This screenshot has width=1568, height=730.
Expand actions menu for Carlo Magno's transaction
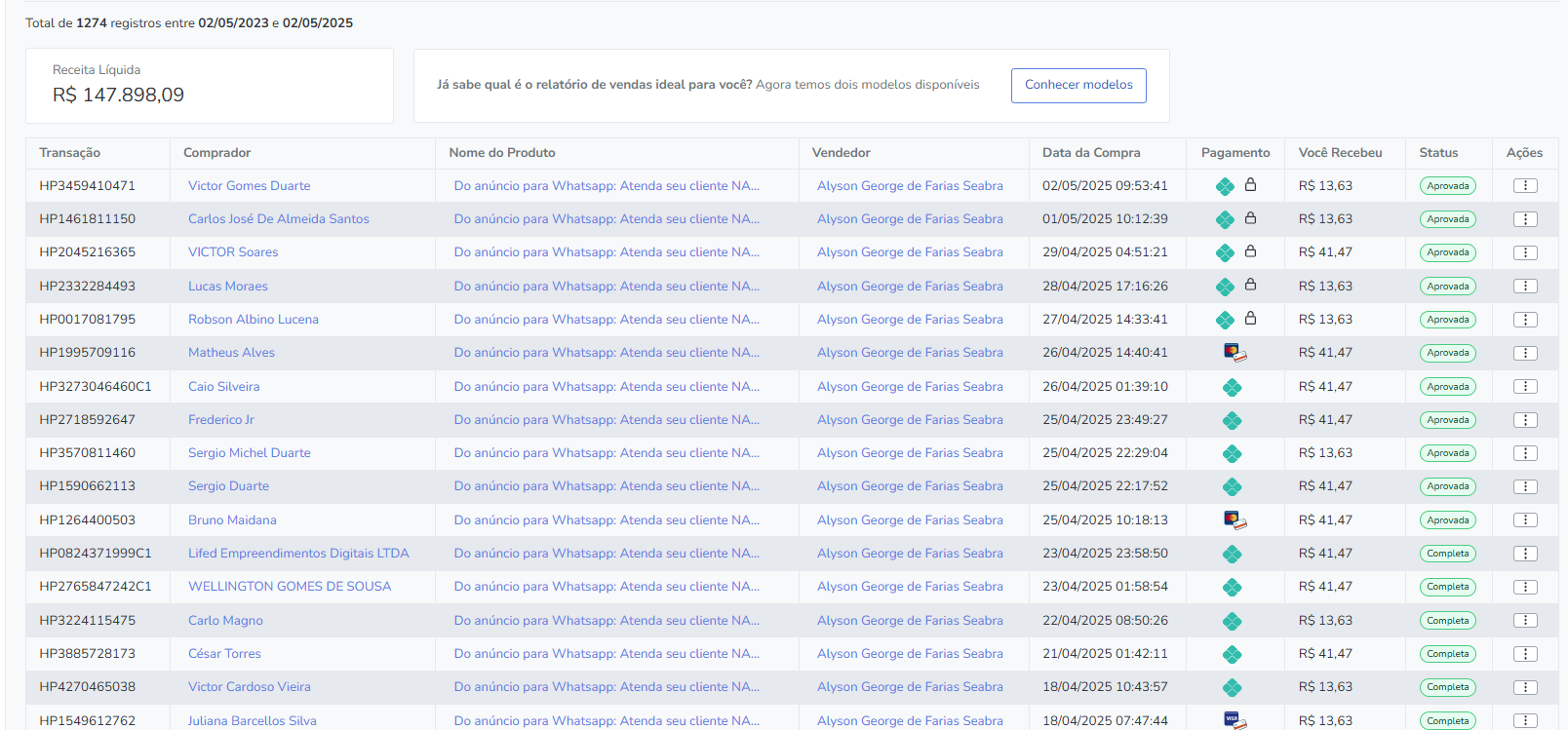[x=1525, y=621]
